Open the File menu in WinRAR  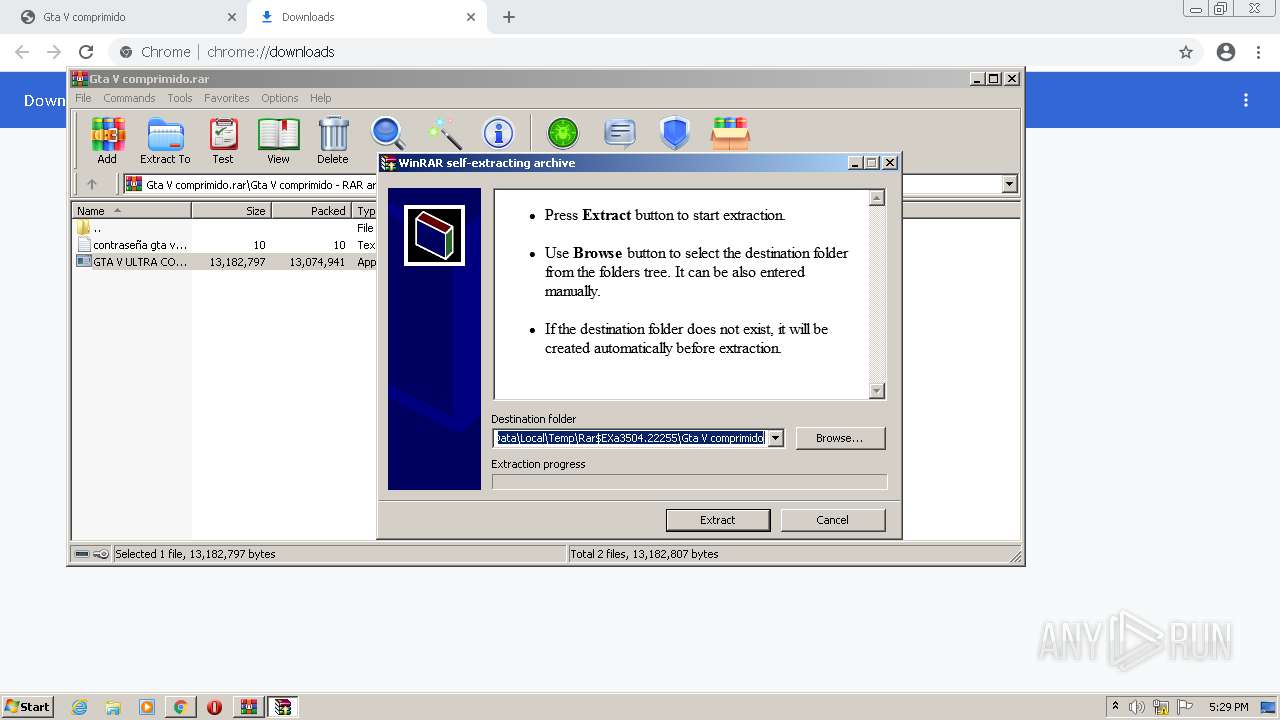tap(83, 98)
